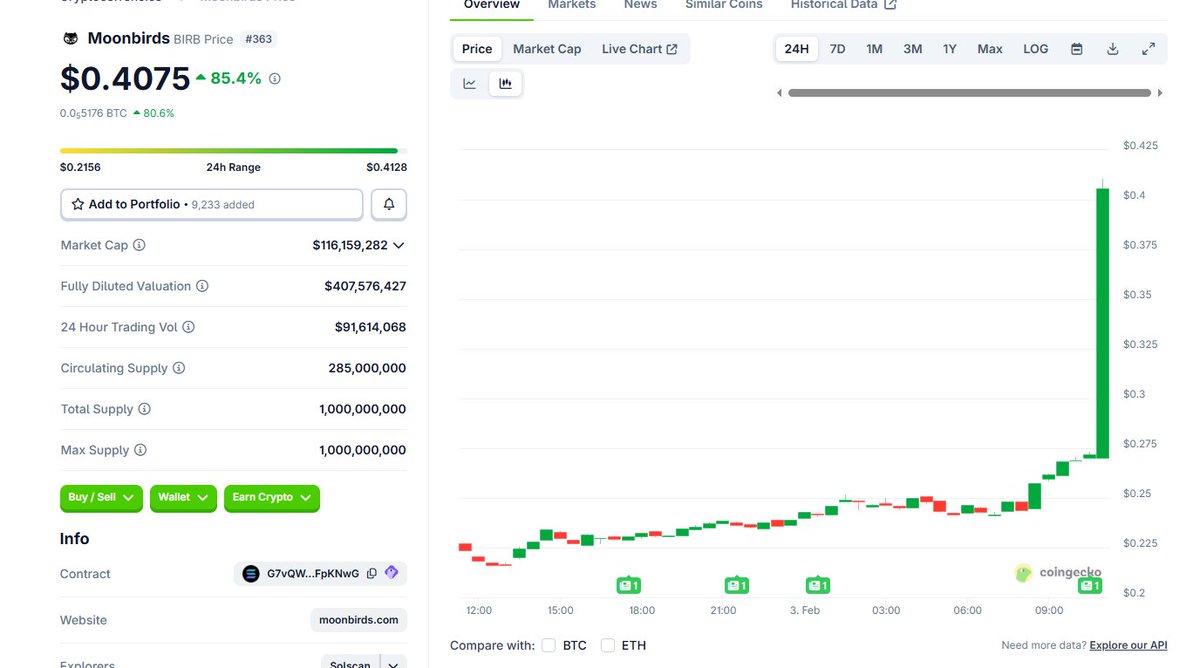Click the Moonbirds coin logo icon
The height and width of the screenshot is (668, 1200).
pyautogui.click(x=71, y=38)
